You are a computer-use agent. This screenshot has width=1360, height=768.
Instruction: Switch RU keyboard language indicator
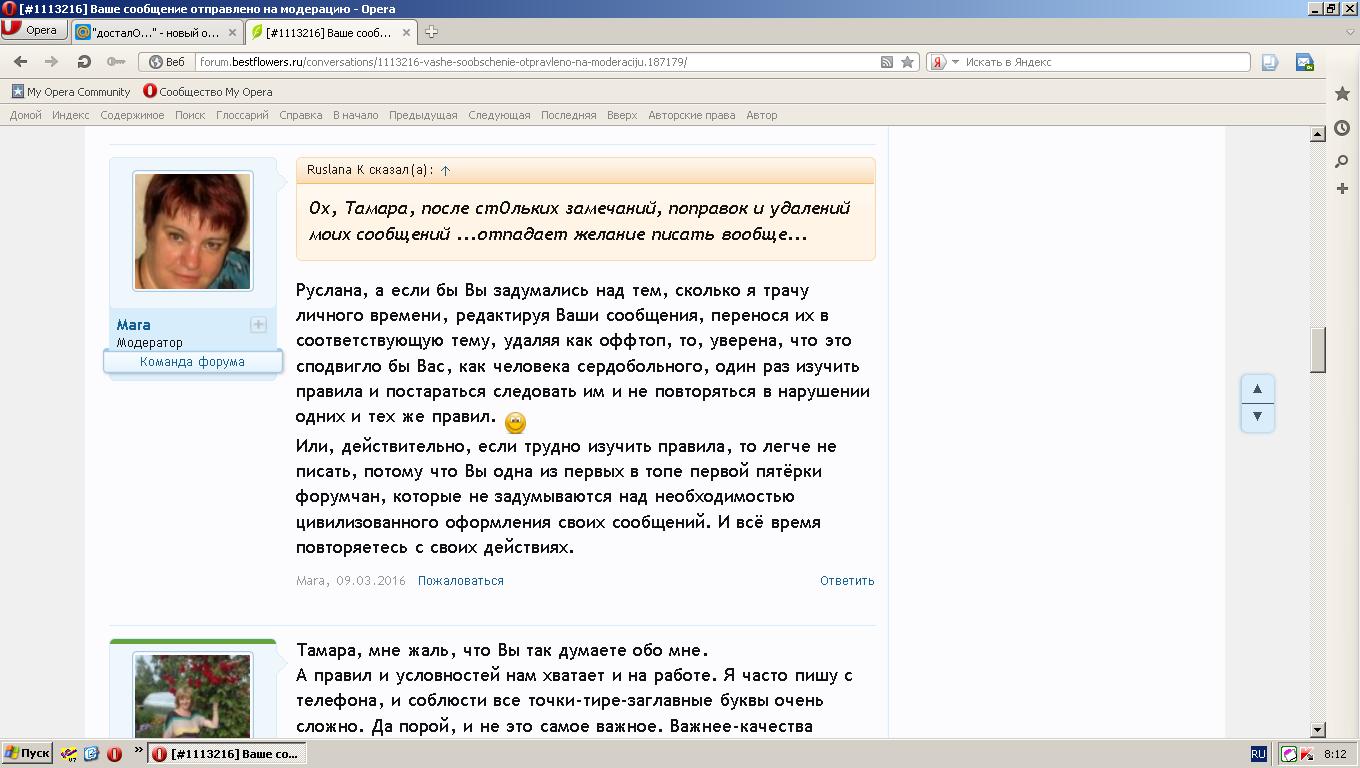click(1258, 754)
